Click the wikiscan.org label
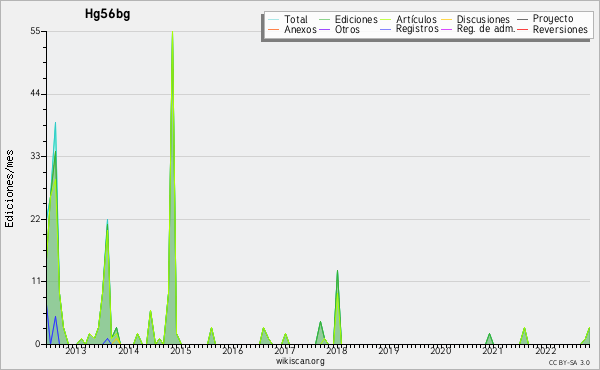This screenshot has height=370, width=600. pyautogui.click(x=300, y=361)
